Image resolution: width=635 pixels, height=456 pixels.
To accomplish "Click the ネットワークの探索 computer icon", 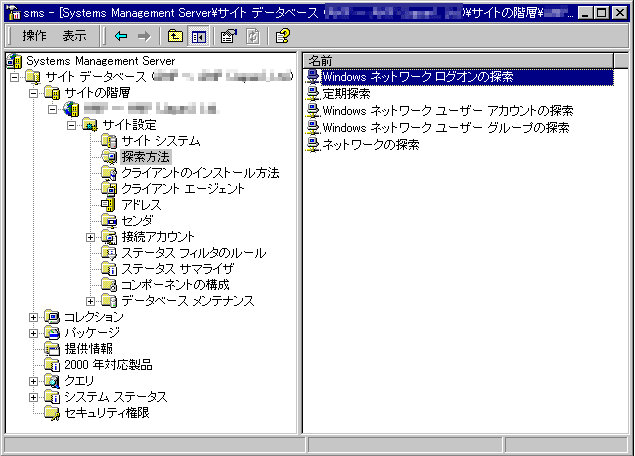I will point(313,145).
